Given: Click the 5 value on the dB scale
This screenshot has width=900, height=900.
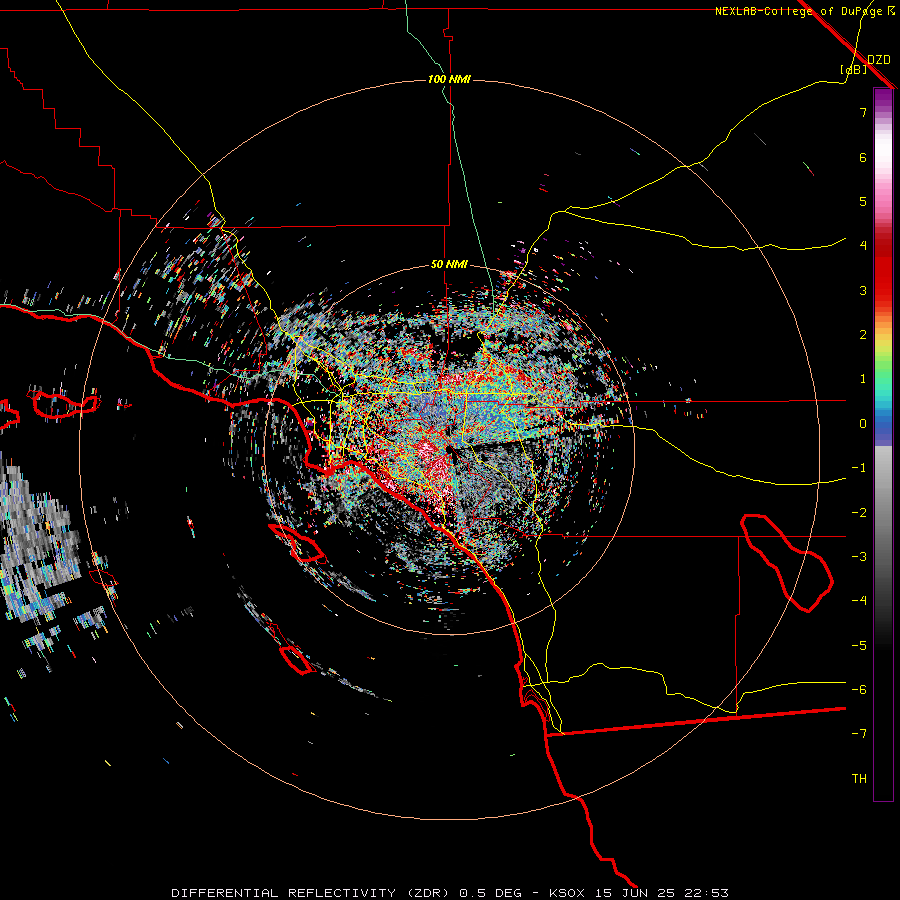Looking at the screenshot, I should (863, 201).
